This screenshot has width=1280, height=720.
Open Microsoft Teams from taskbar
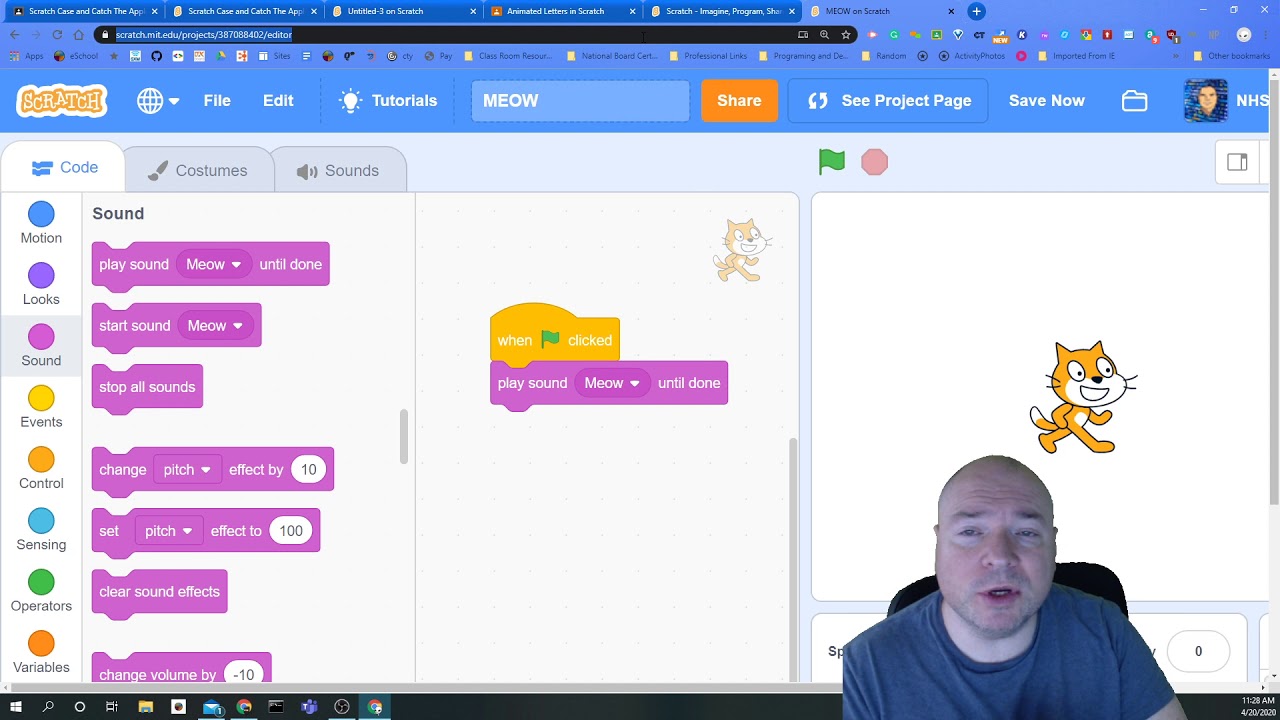[x=309, y=707]
